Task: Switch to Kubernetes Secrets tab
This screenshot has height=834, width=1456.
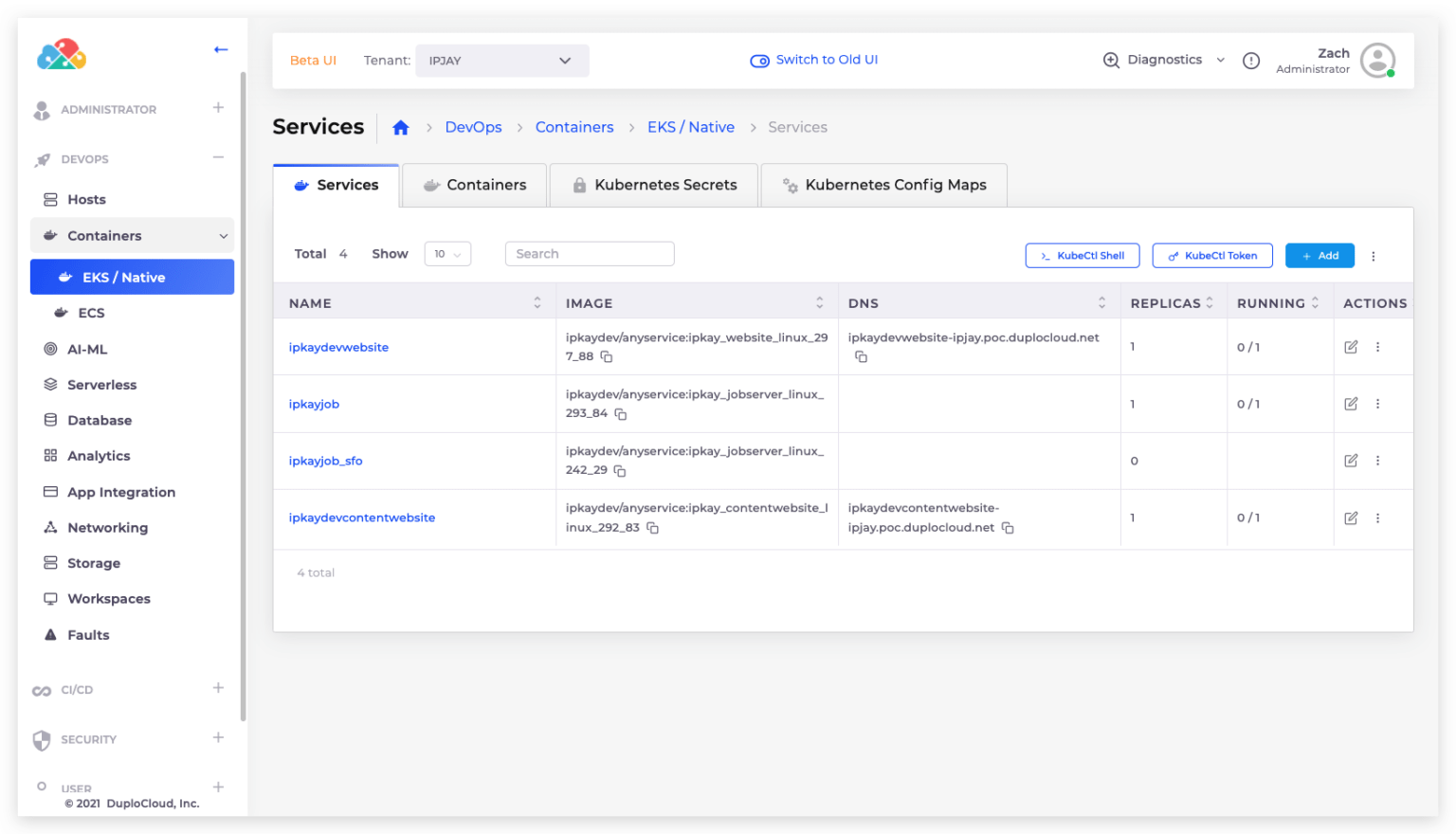Action: [654, 186]
